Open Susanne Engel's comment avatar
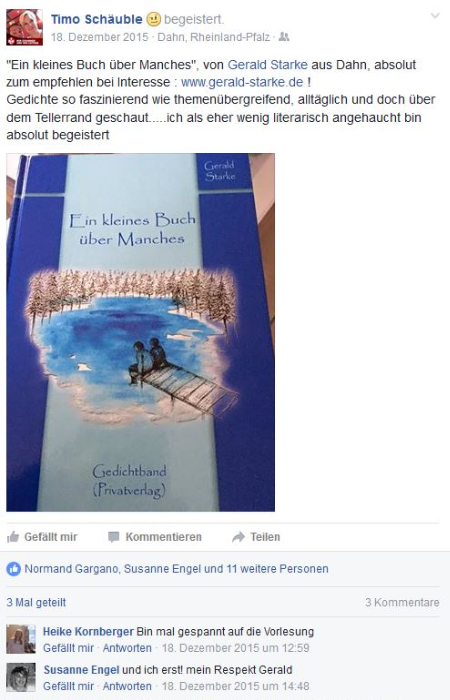This screenshot has height=700, width=450. click(x=21, y=677)
